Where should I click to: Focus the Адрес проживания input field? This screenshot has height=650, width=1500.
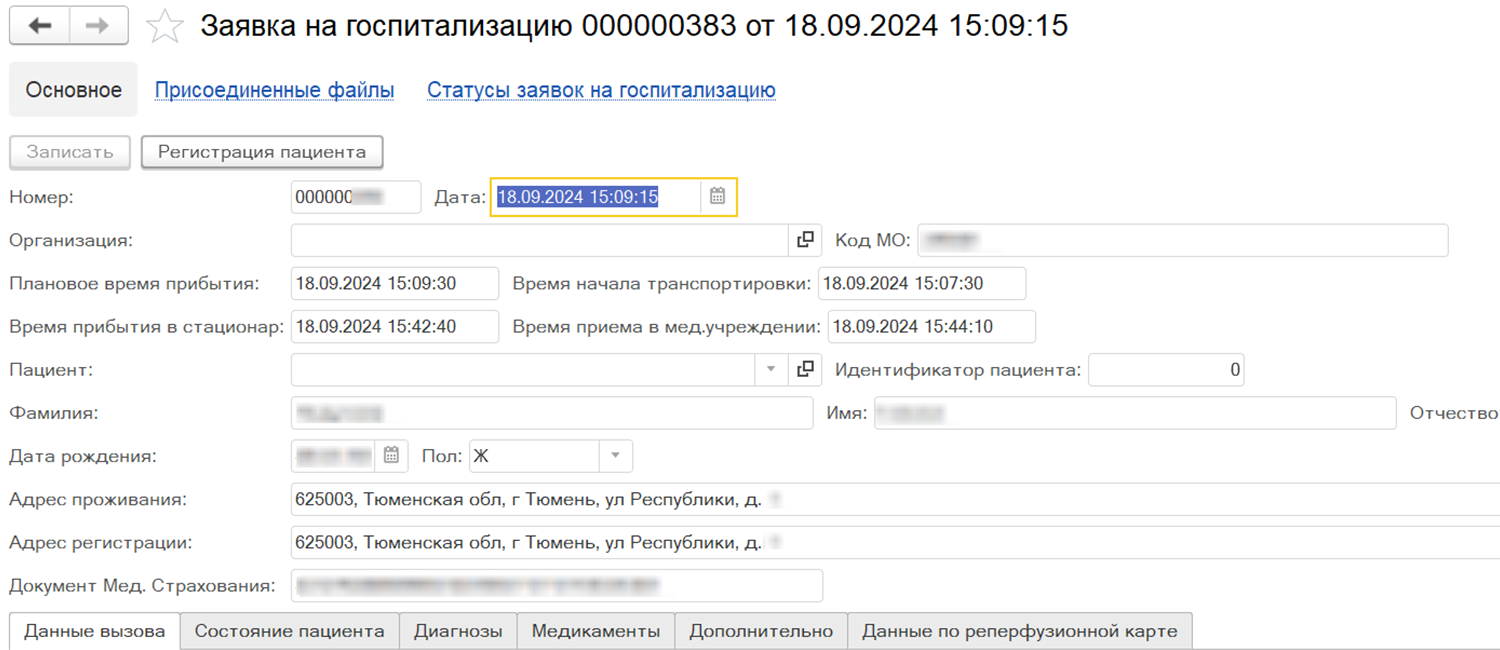coord(890,500)
